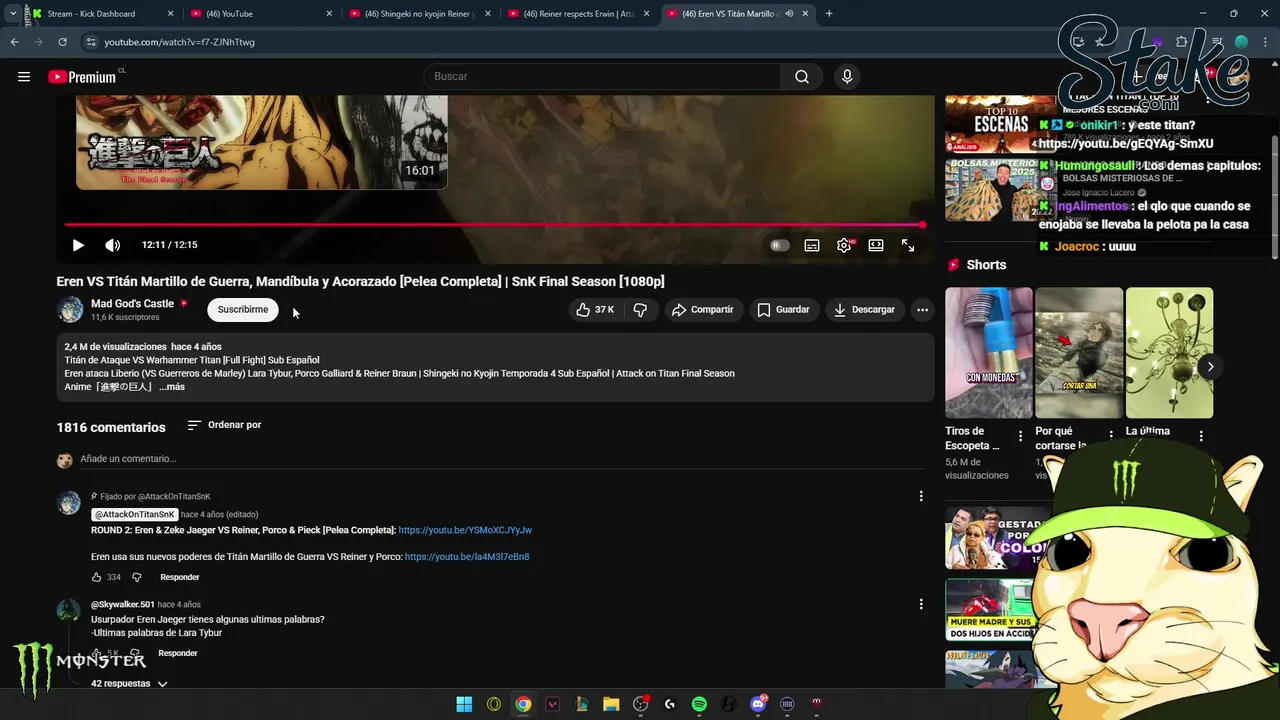Image resolution: width=1280 pixels, height=720 pixels.
Task: Switch to the Reiner respects Erwin tab
Action: [x=578, y=14]
